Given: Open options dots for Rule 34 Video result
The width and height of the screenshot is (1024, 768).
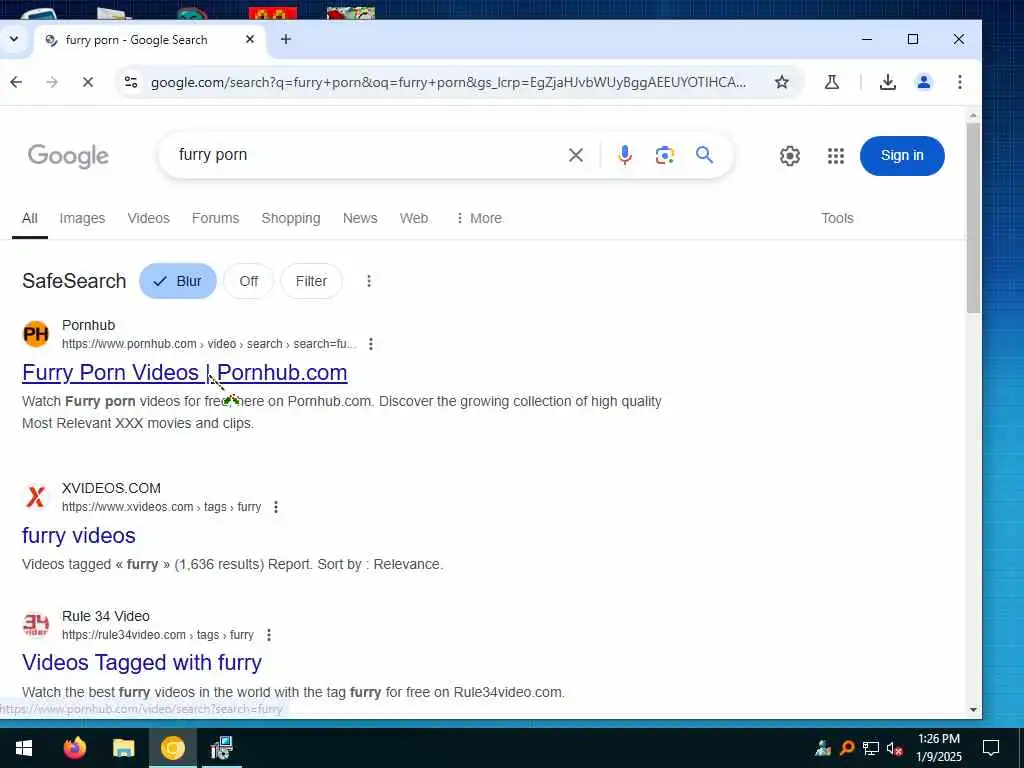Looking at the screenshot, I should click(268, 635).
